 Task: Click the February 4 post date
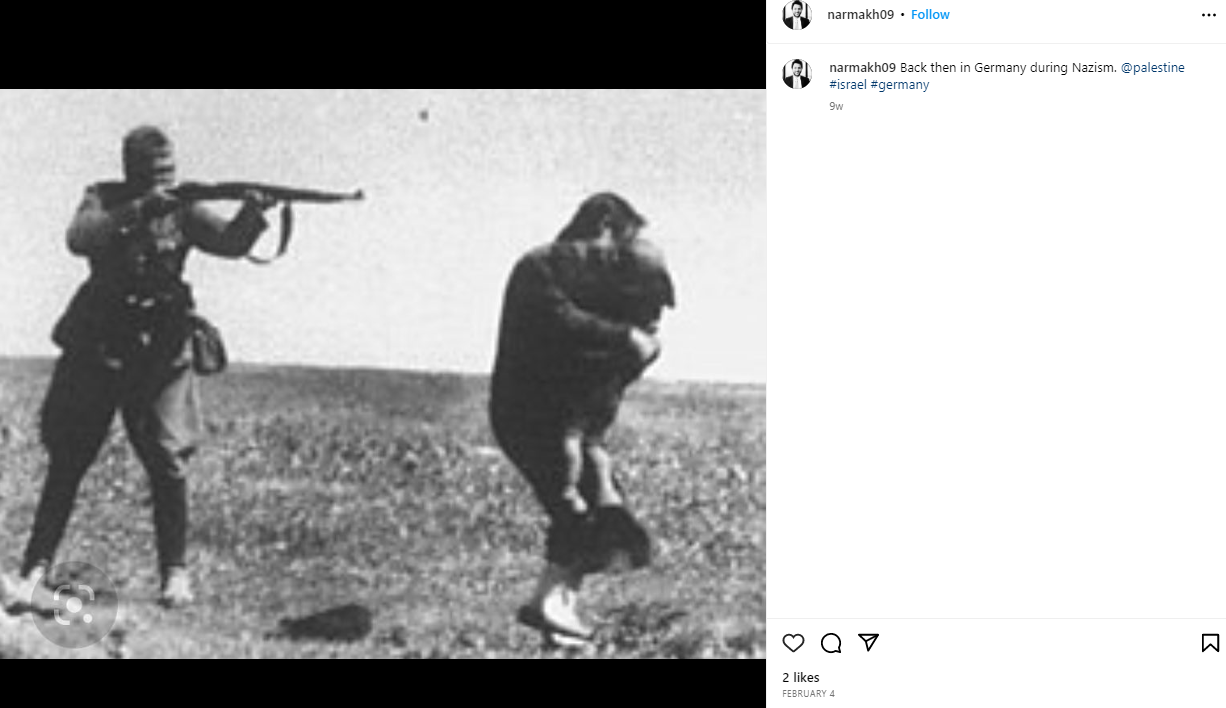pos(808,694)
